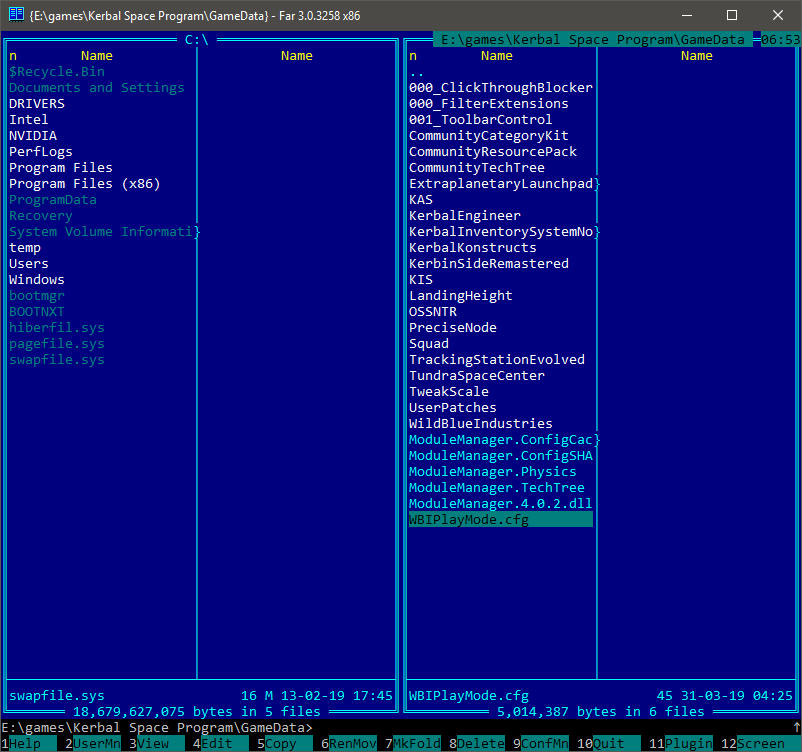Select the KIS folder
Viewport: 802px width, 752px height.
pyautogui.click(x=421, y=280)
